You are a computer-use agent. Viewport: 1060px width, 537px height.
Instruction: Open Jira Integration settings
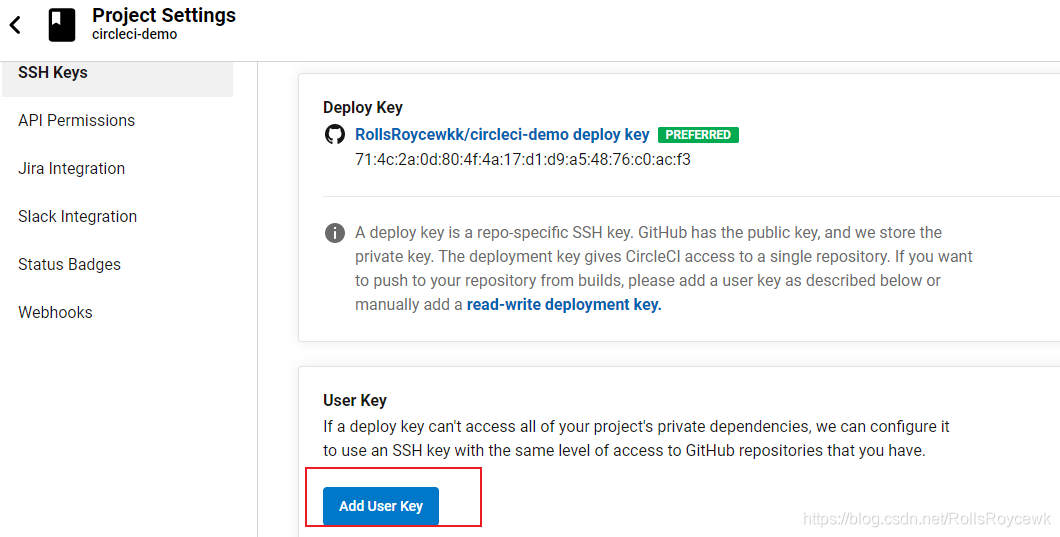(x=72, y=168)
